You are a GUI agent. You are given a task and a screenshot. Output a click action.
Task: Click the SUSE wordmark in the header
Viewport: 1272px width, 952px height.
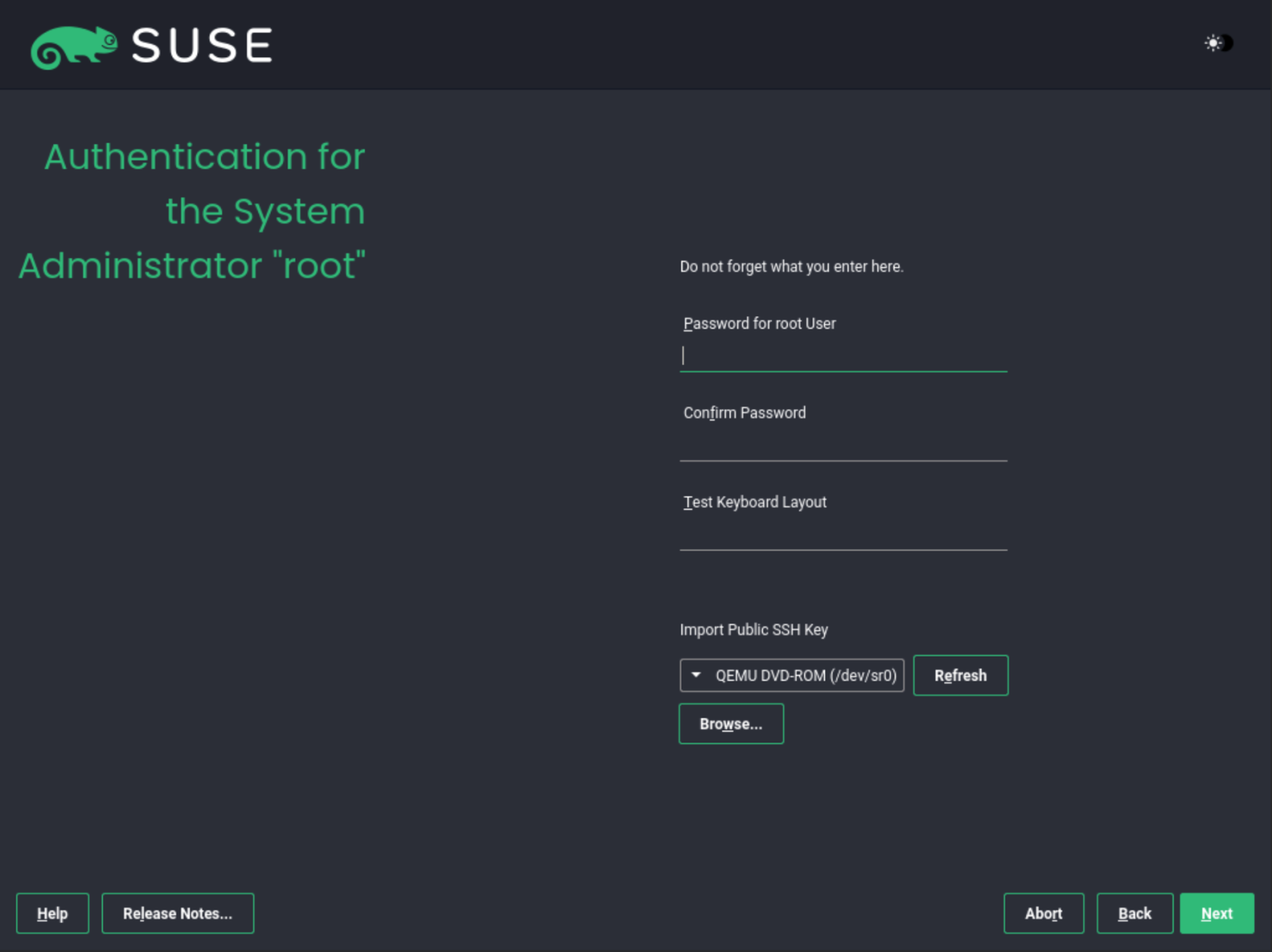point(201,46)
